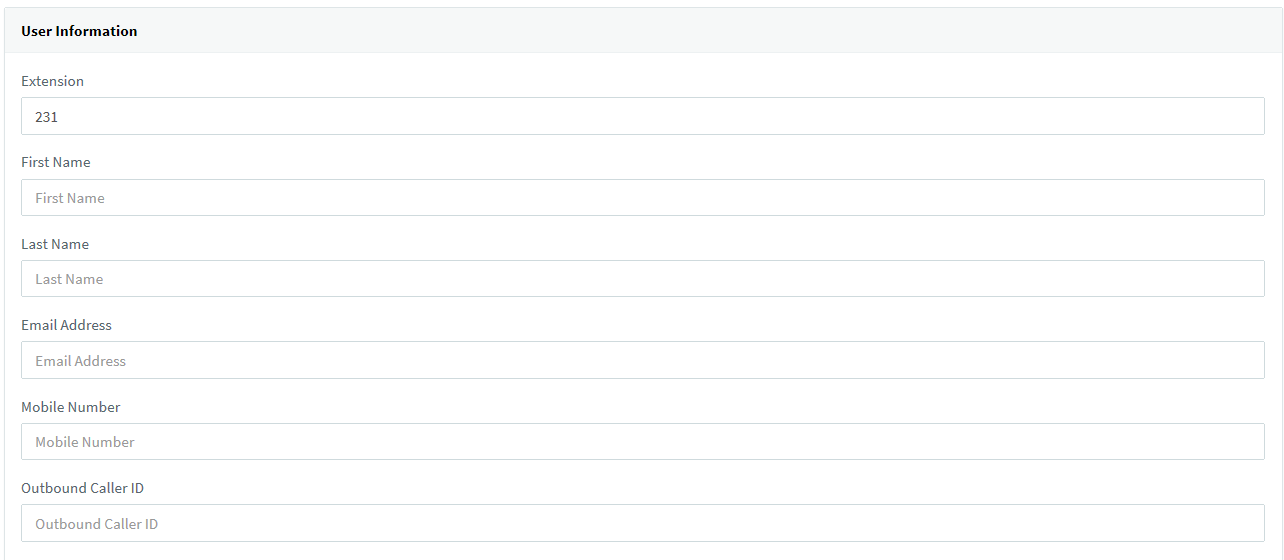
Task: Click inside the Mobile Number input box
Action: pyautogui.click(x=642, y=442)
